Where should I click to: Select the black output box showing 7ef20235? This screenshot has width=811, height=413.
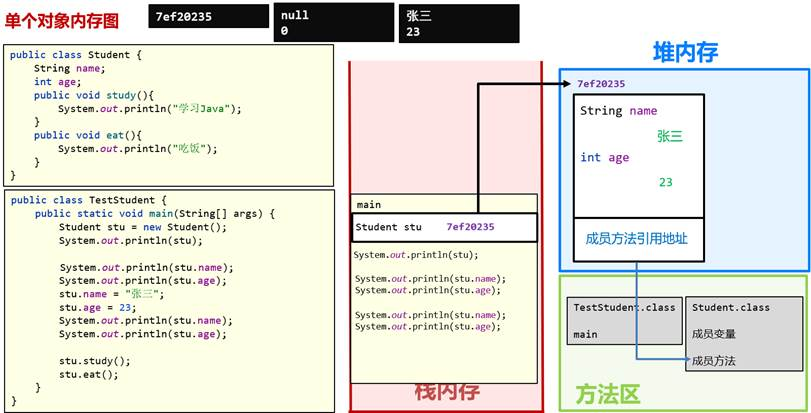point(208,16)
